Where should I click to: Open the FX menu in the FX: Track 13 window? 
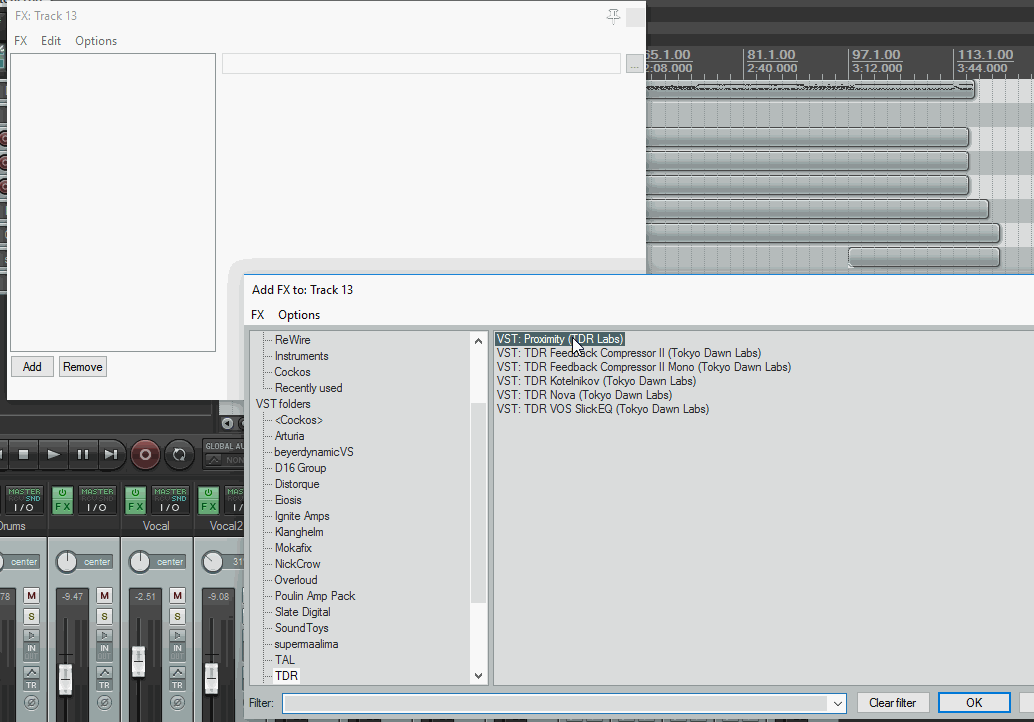(20, 41)
